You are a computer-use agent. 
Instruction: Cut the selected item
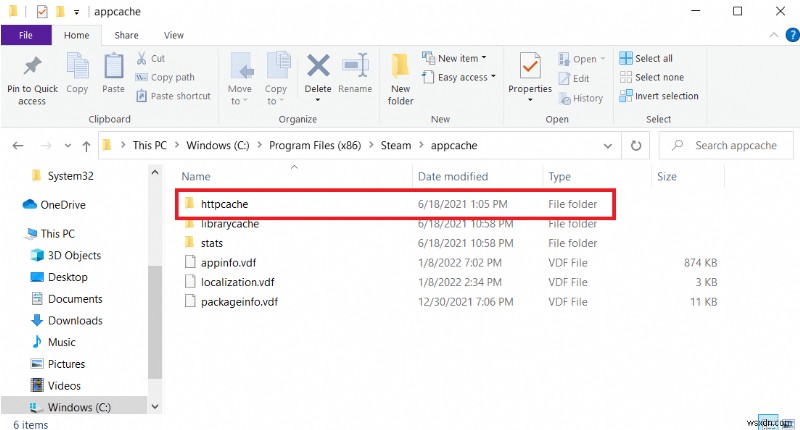[x=151, y=58]
